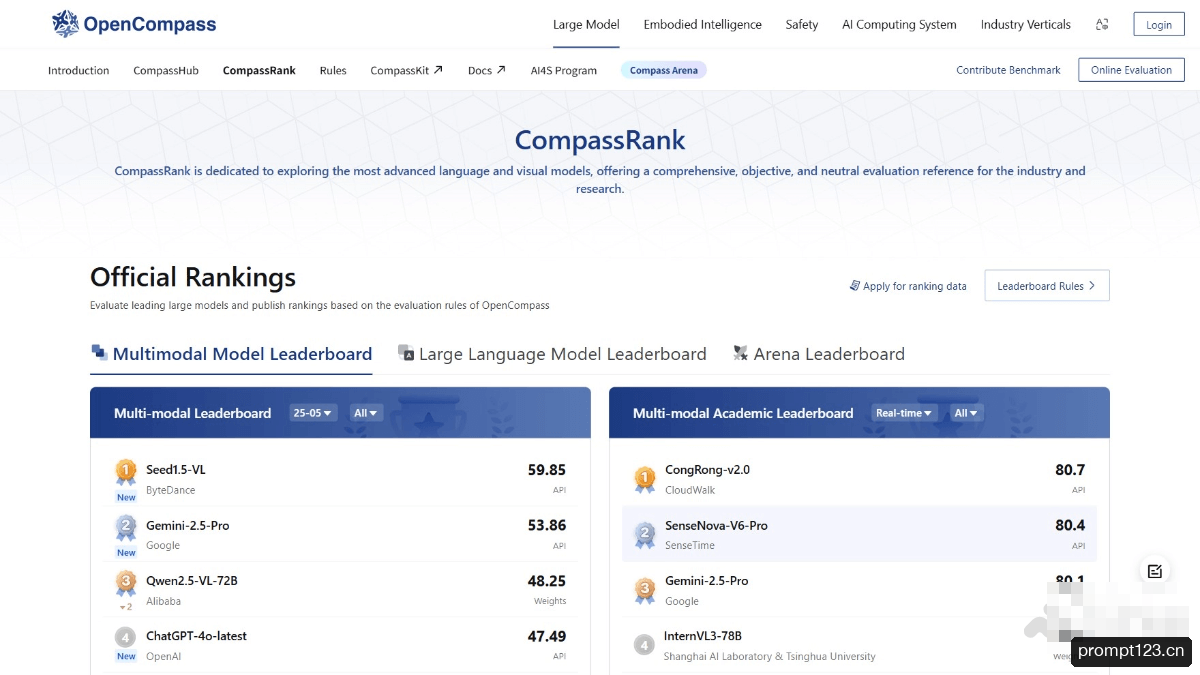
Task: Open the 25-05 period dropdown
Action: (314, 413)
